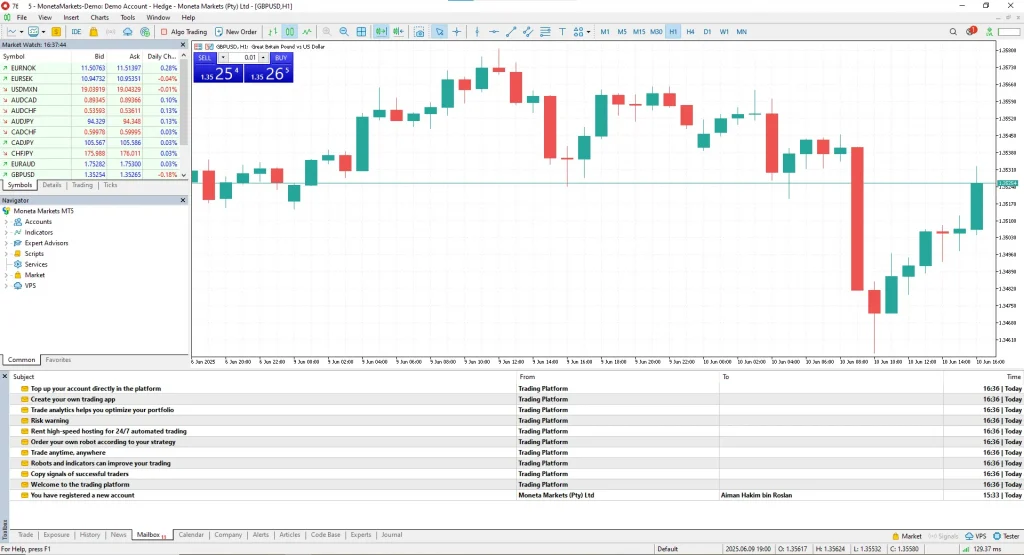Draw a vertical line on chart

[477, 31]
